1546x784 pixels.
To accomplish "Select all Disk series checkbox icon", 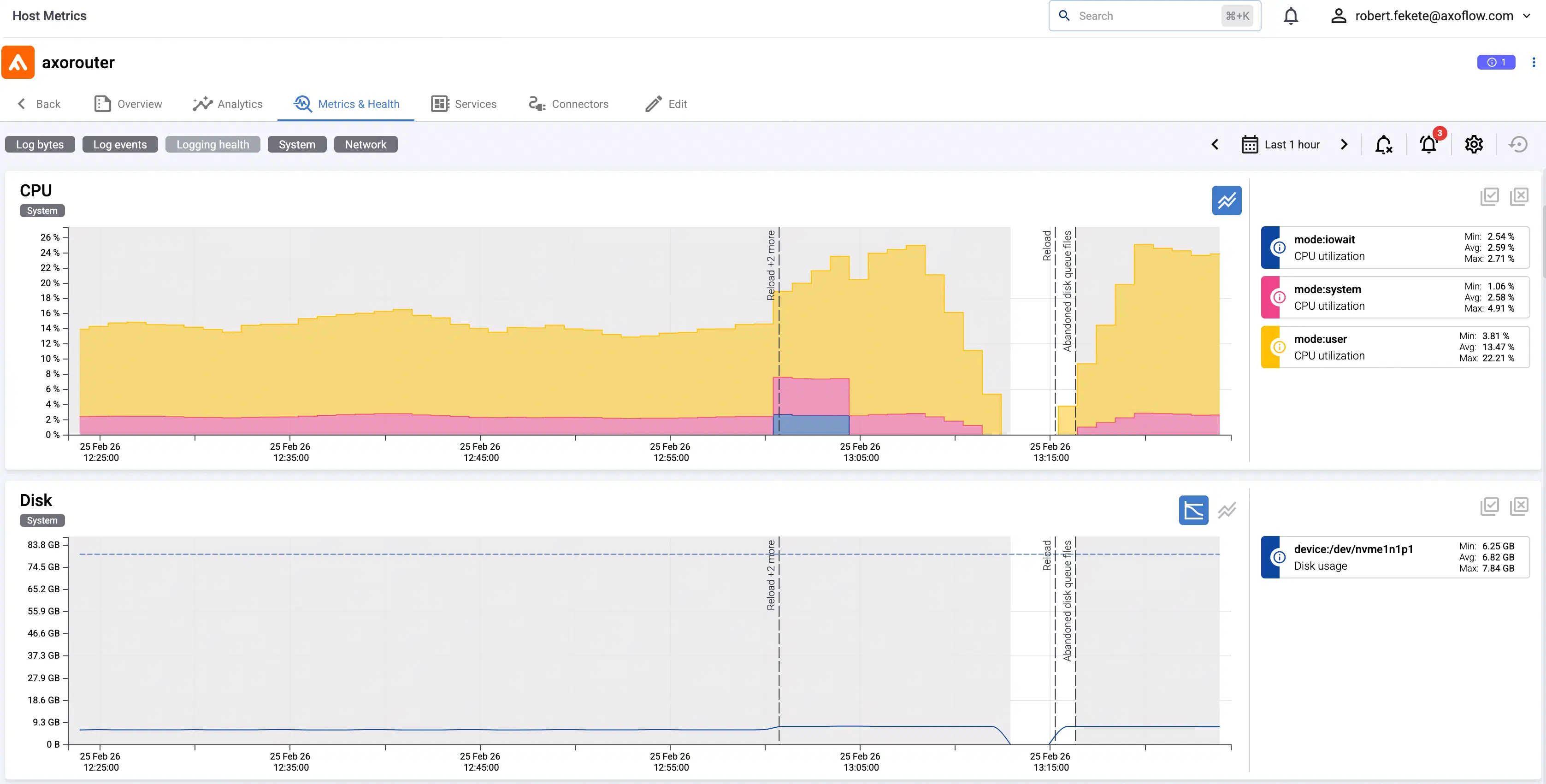I will point(1490,506).
